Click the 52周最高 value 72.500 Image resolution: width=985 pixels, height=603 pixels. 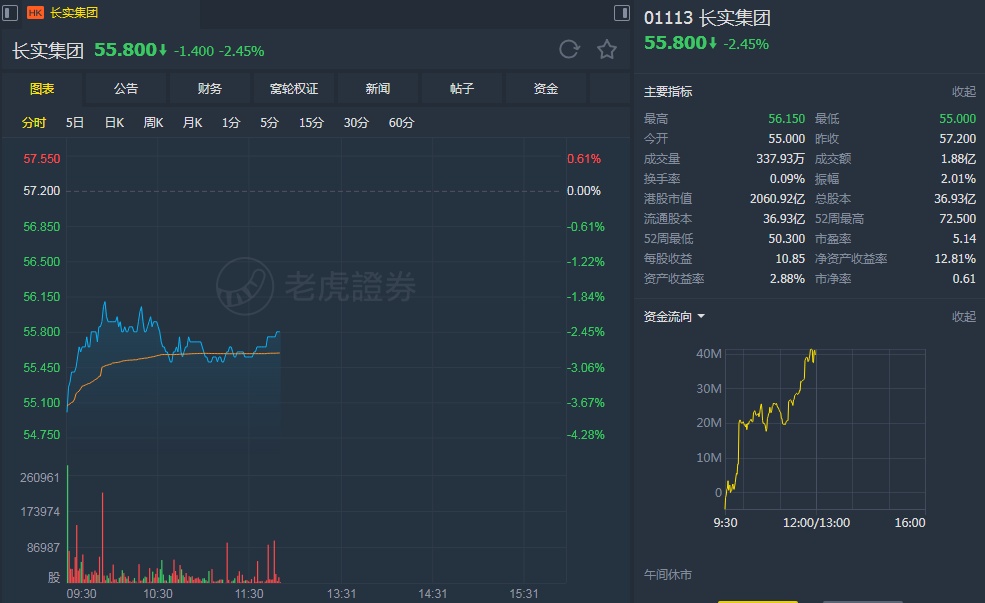coord(957,219)
